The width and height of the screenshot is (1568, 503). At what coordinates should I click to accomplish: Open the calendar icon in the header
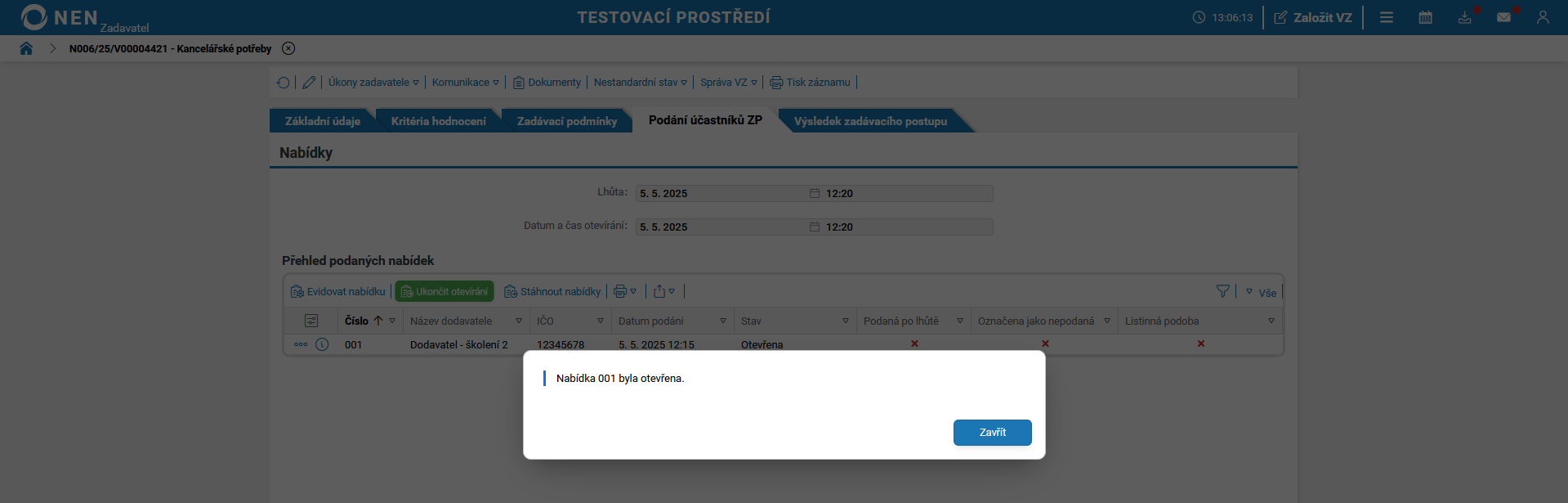coord(1426,17)
